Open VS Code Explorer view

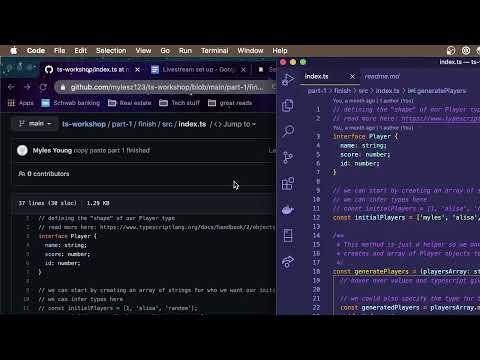pos(288,105)
